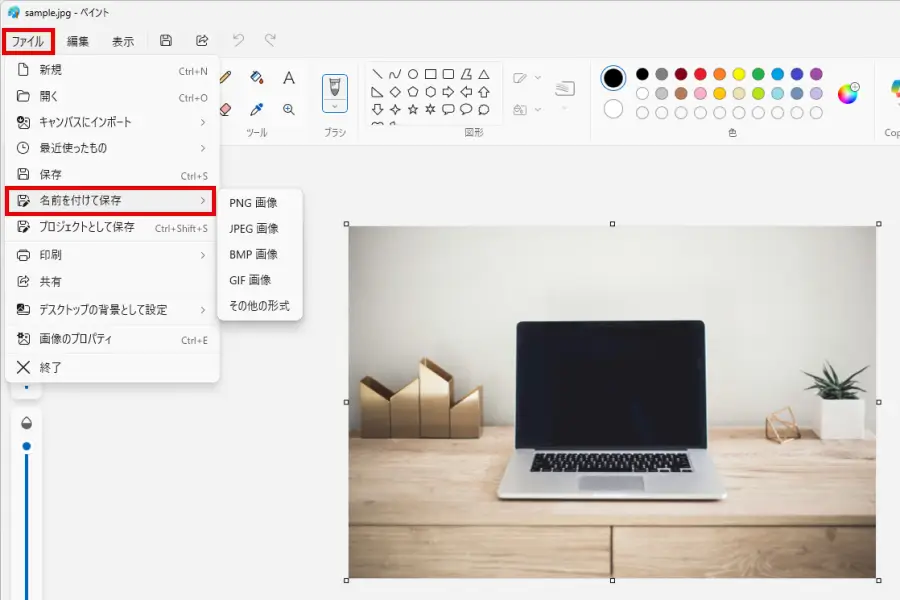Viewport: 900px width, 600px height.
Task: Select the Fill bucket tool
Action: pyautogui.click(x=256, y=78)
